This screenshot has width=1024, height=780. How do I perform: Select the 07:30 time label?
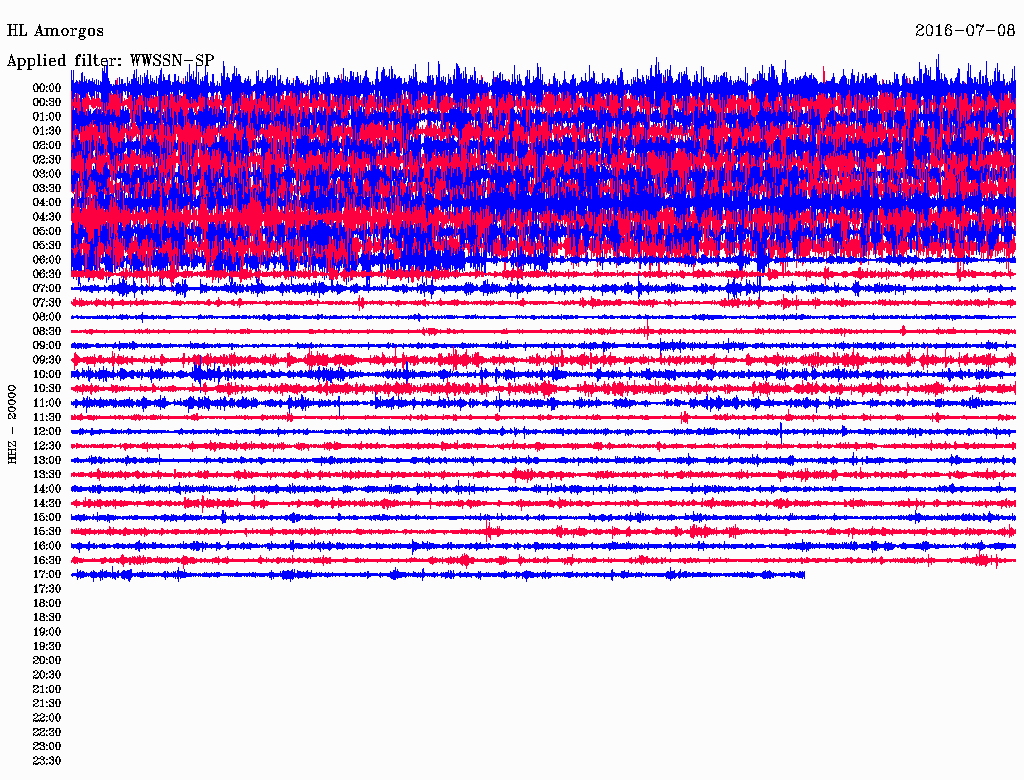click(47, 302)
